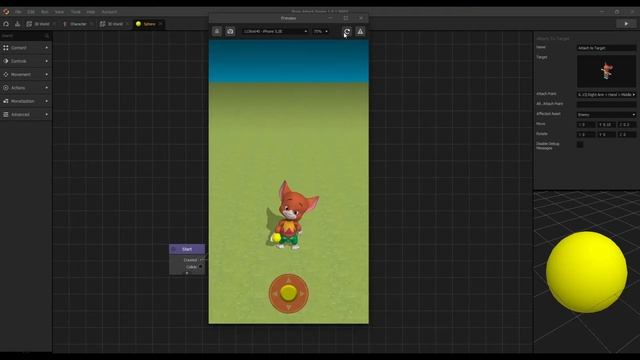The image size is (640, 360).
Task: Expand the Movement category arrow
Action: point(47,74)
